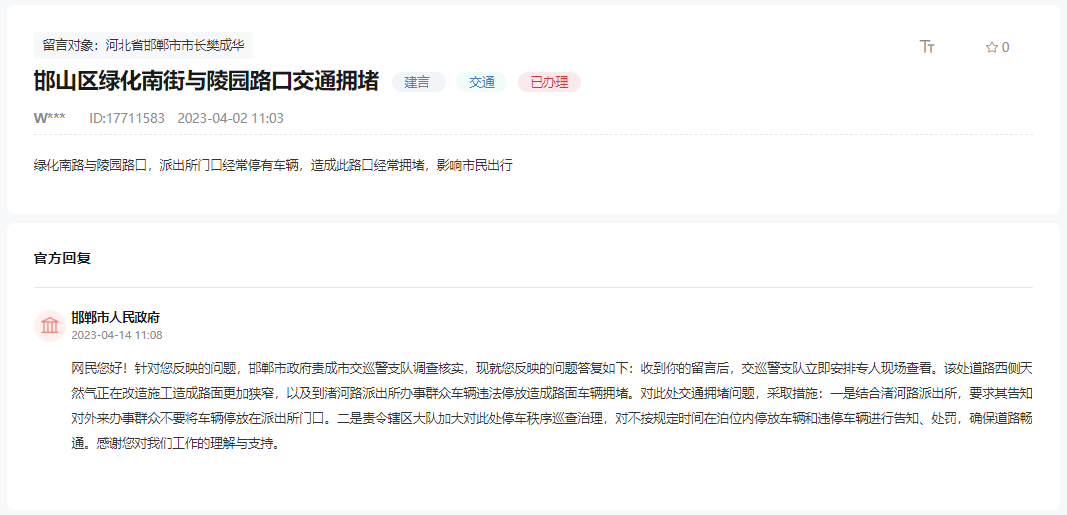
Task: Click the font size adjust icon
Action: [x=927, y=47]
